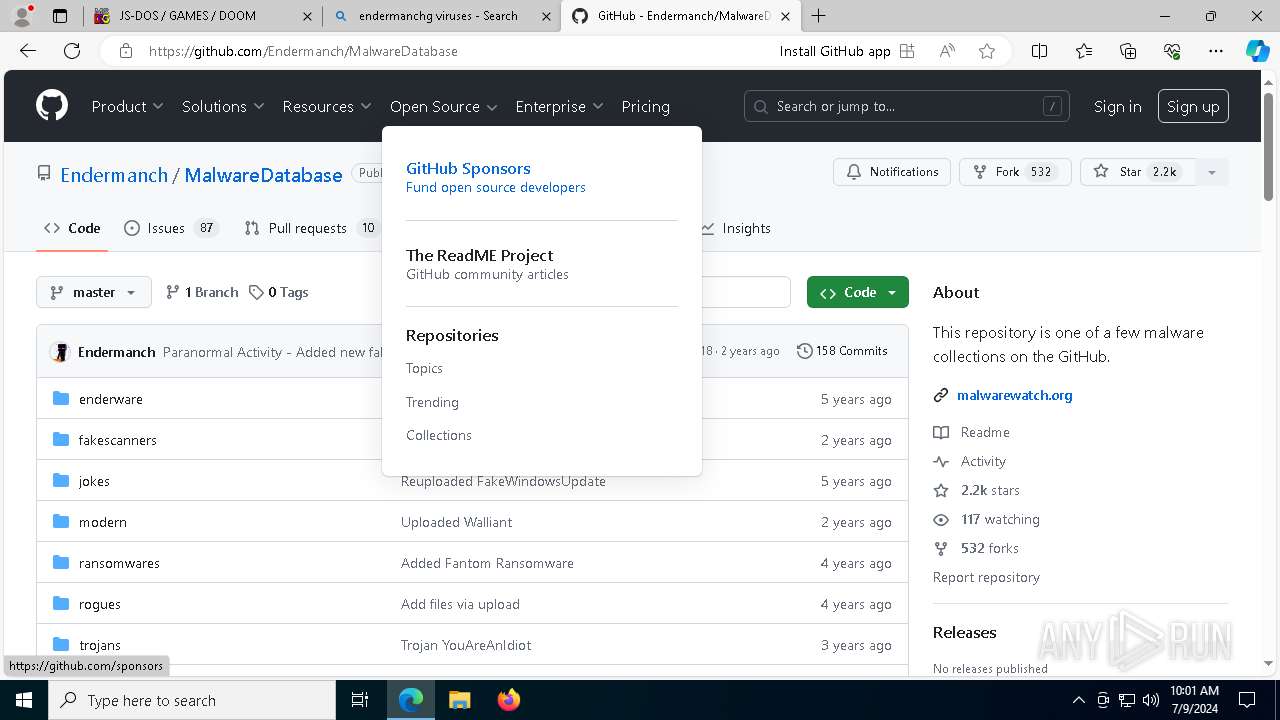Switch to Pull requests tab
1280x720 pixels.
[311, 228]
